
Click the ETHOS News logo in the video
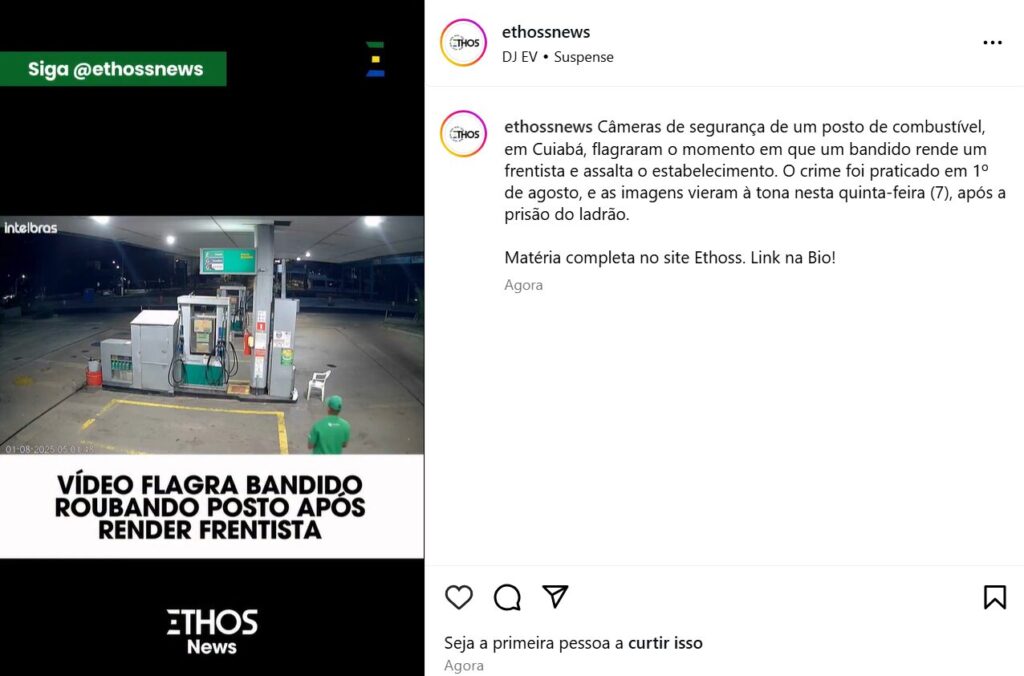[x=212, y=631]
